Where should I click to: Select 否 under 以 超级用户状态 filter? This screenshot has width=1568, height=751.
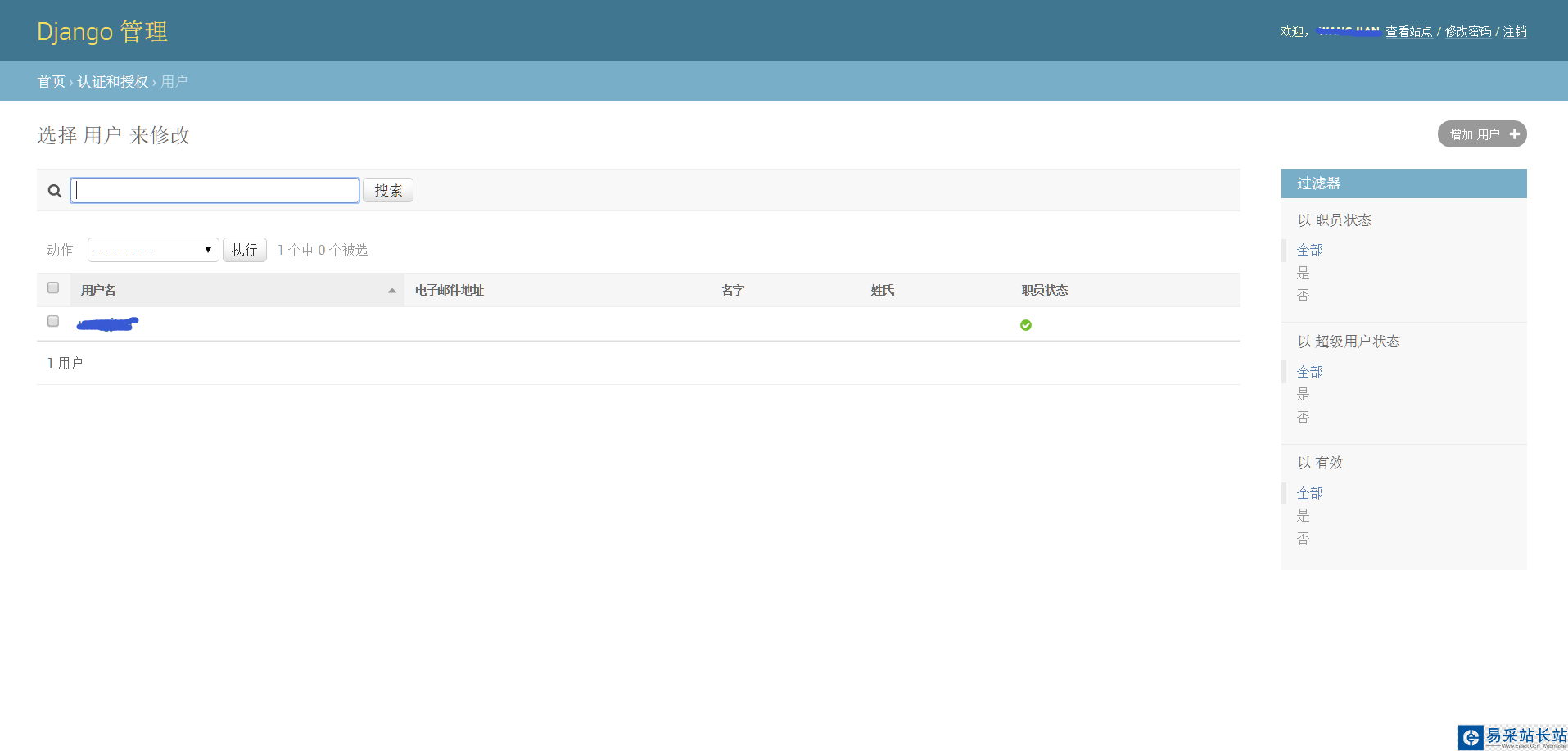coord(1304,417)
